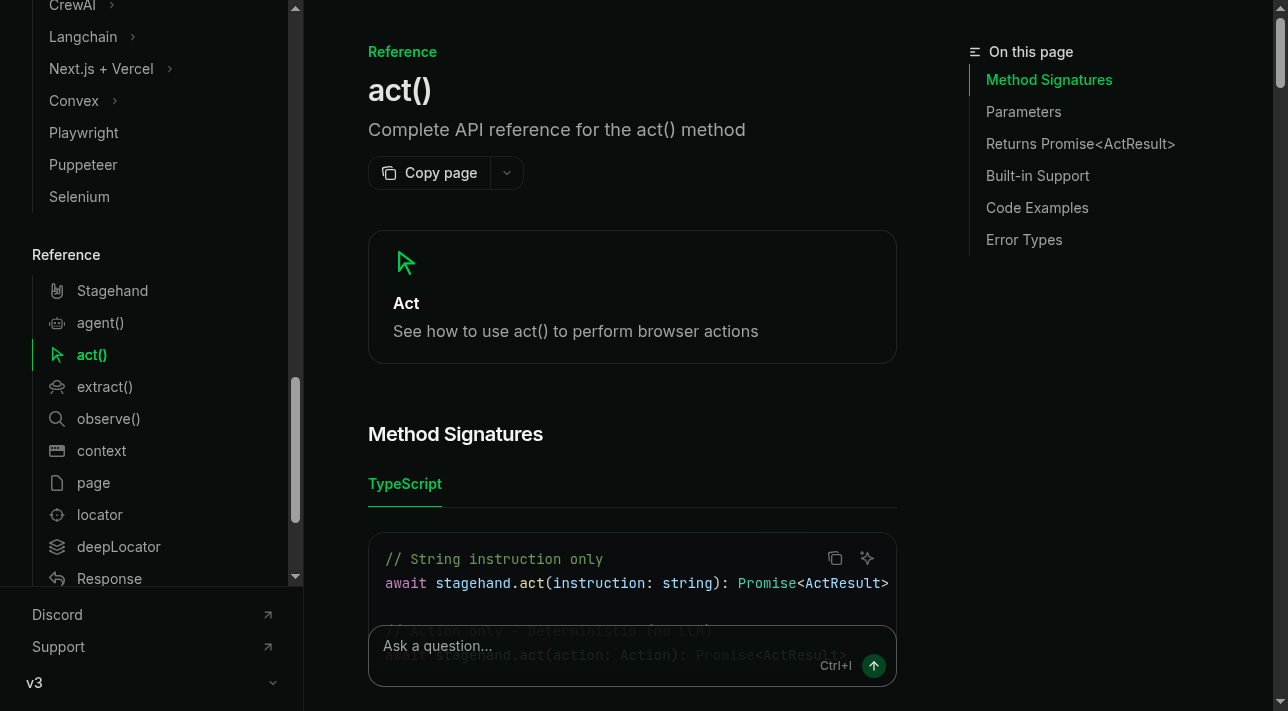Go to Error Types section

1024,240
